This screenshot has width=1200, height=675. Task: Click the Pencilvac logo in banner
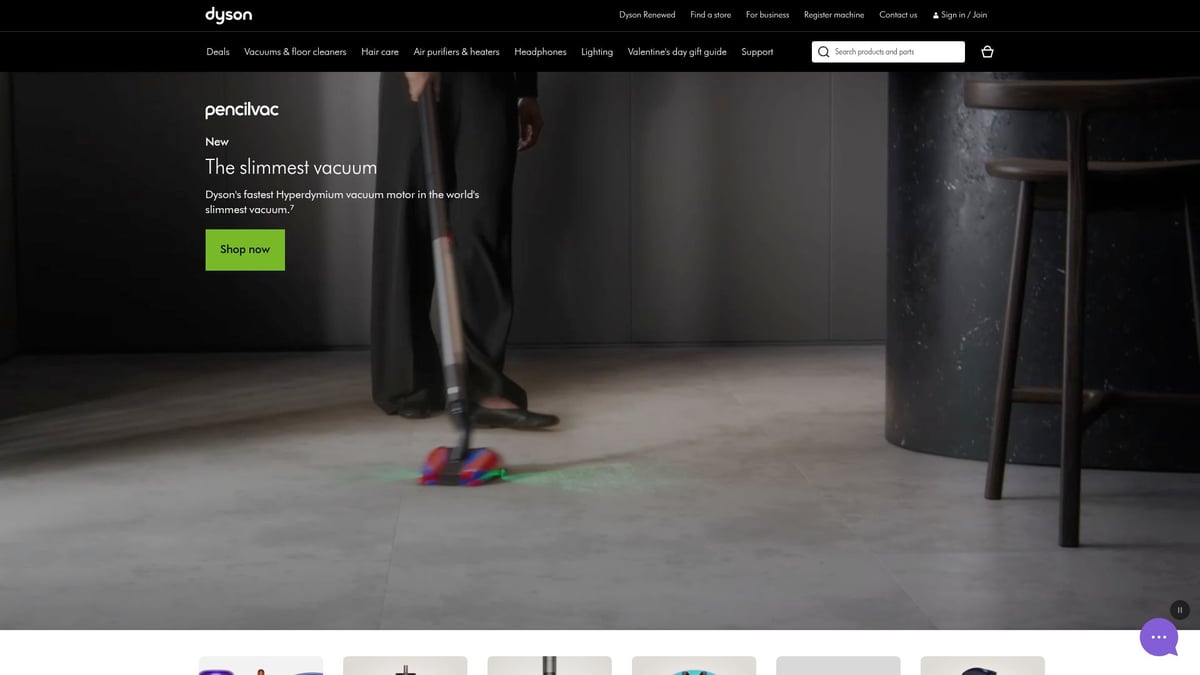[242, 110]
